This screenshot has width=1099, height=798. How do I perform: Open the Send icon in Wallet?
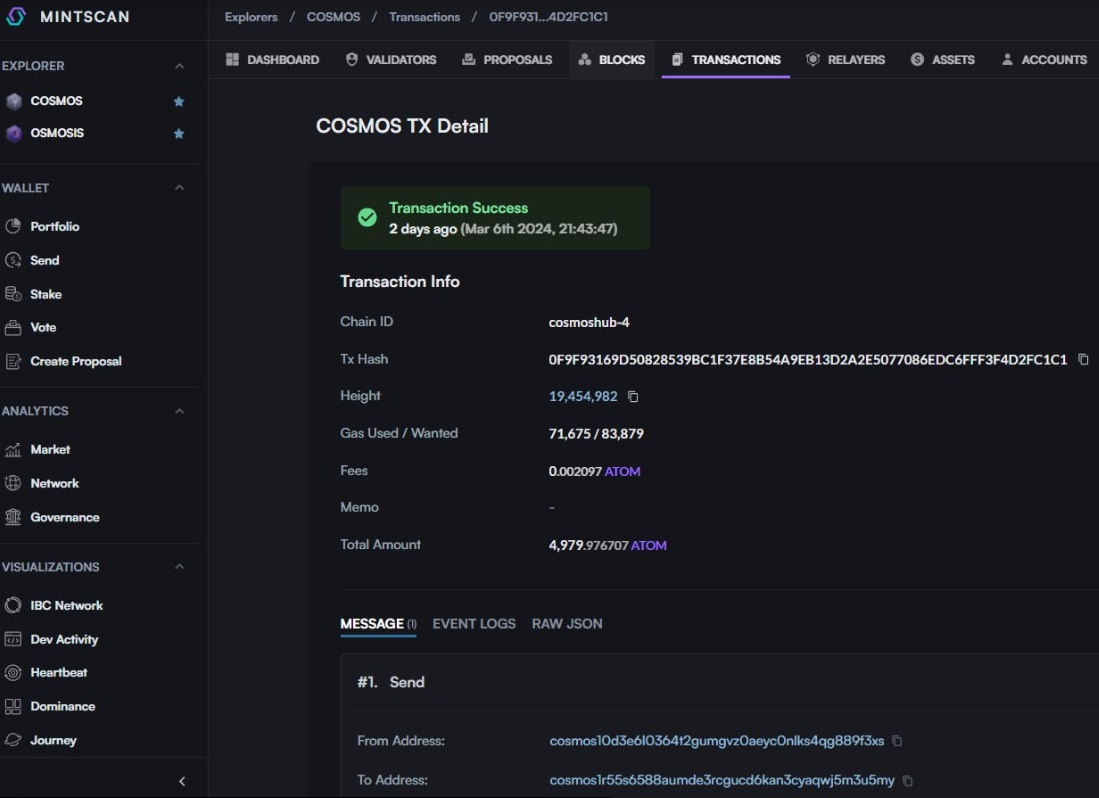[13, 260]
